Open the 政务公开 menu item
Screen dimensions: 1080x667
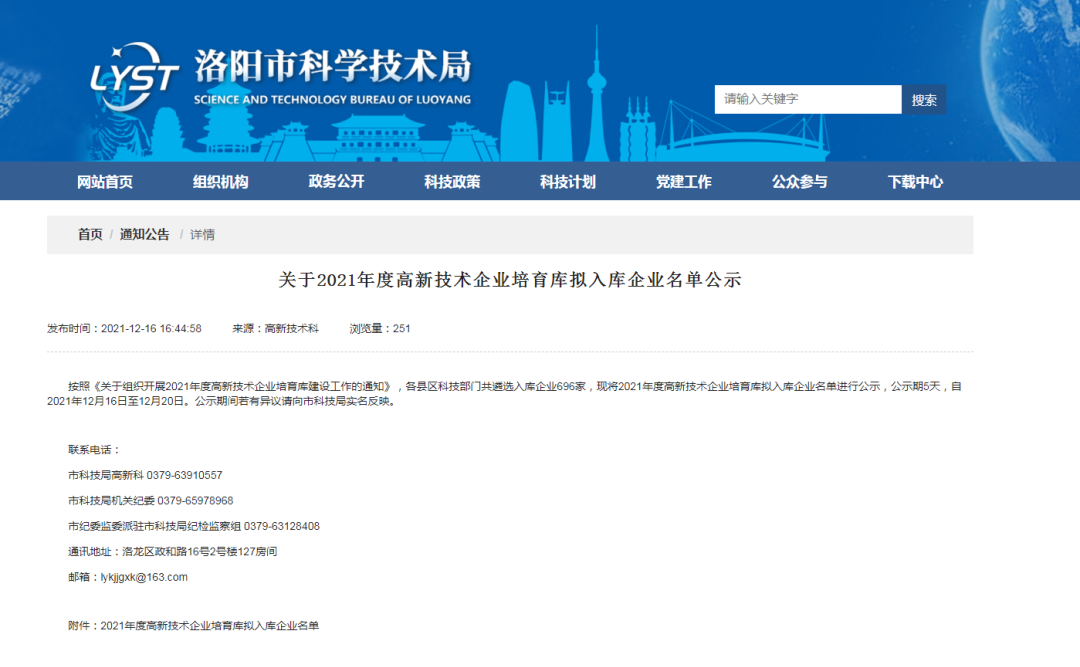tap(336, 182)
